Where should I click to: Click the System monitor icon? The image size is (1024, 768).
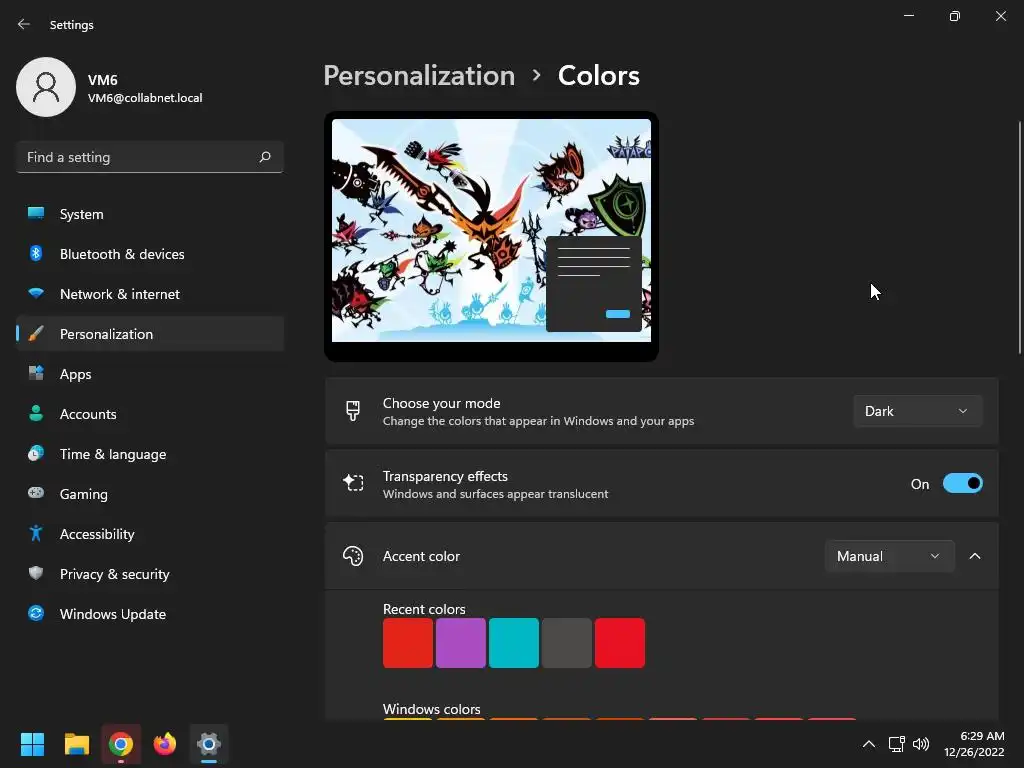click(36, 214)
